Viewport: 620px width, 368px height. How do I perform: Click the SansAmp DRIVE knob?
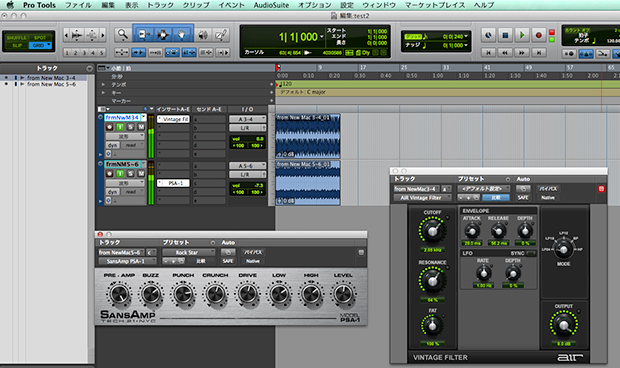248,294
